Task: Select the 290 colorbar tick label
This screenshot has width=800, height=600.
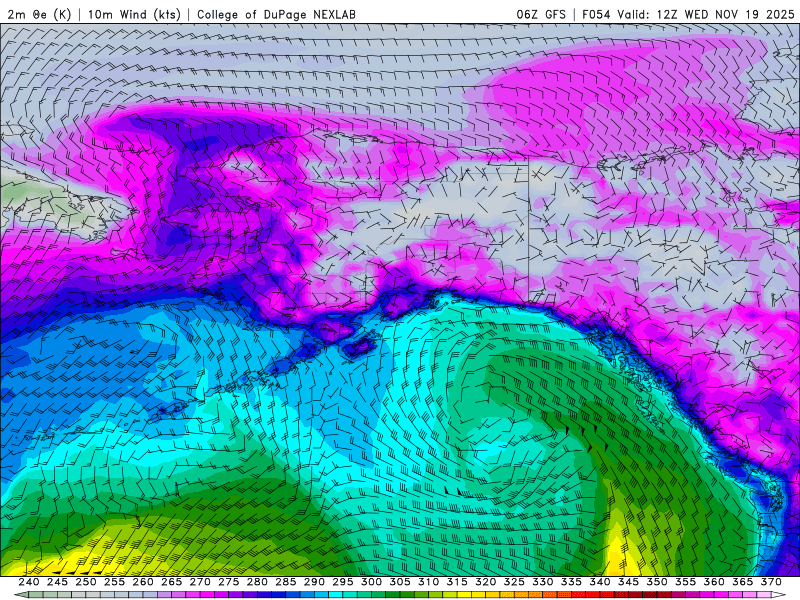Action: (x=314, y=582)
